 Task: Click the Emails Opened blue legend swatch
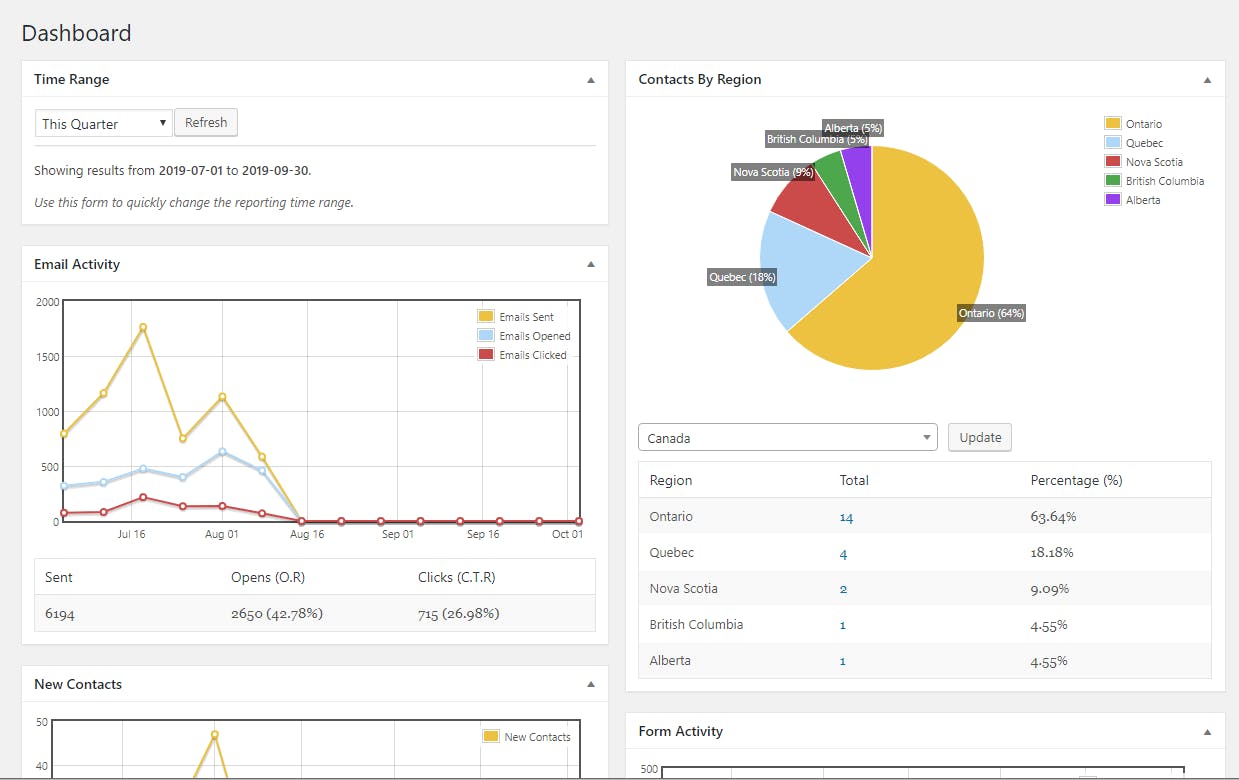click(x=486, y=335)
